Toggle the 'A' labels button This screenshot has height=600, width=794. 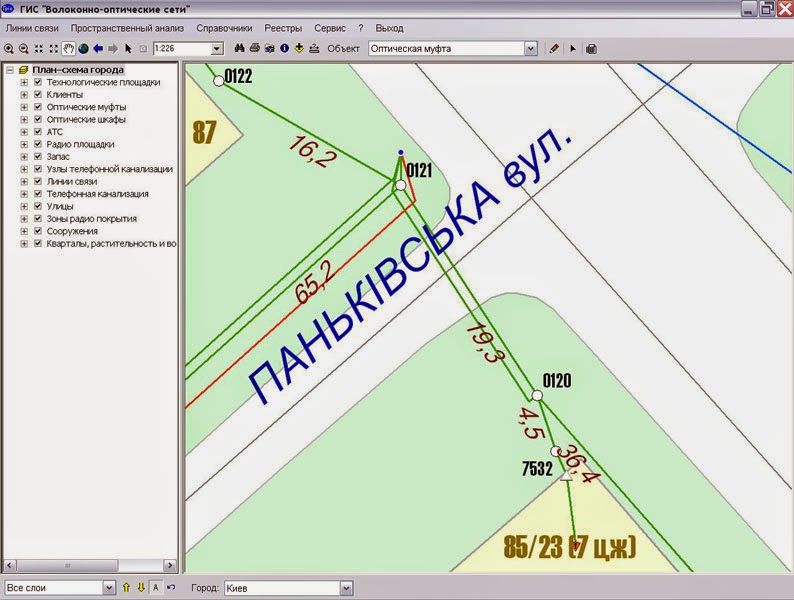156,587
